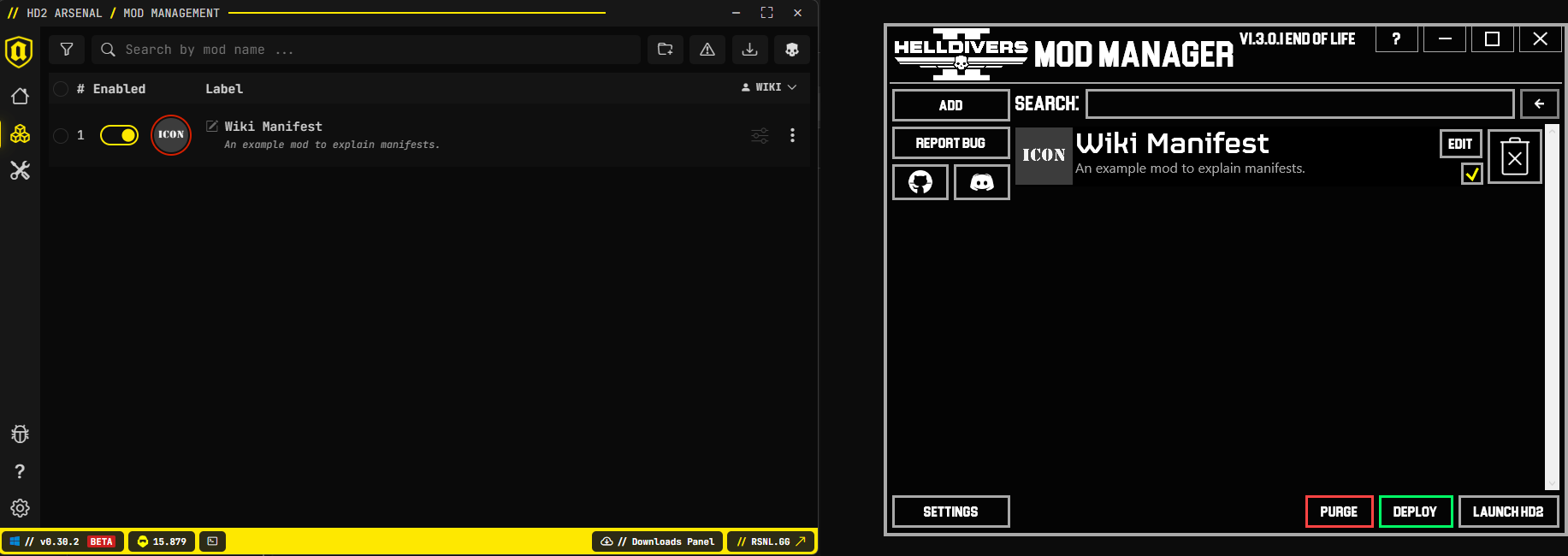The image size is (1568, 556).
Task: Select the mod management cubes icon
Action: pos(20,133)
